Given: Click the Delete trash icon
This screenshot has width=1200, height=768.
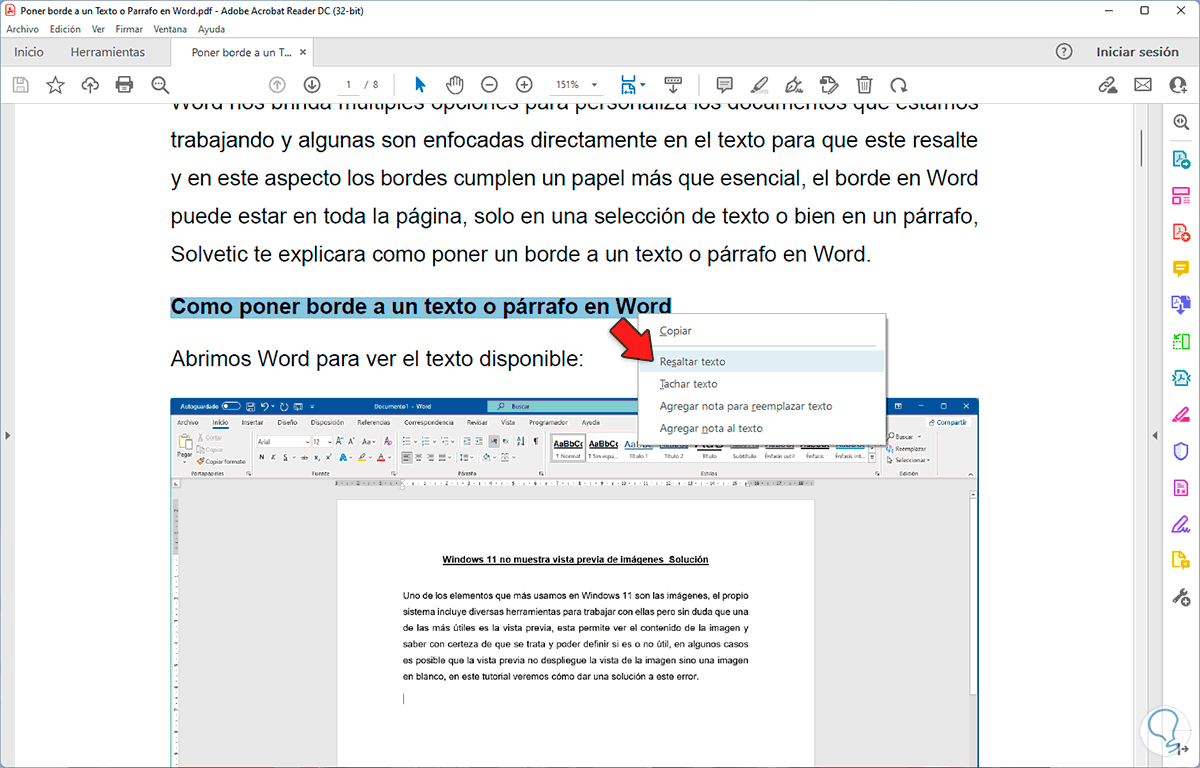Looking at the screenshot, I should pos(865,85).
